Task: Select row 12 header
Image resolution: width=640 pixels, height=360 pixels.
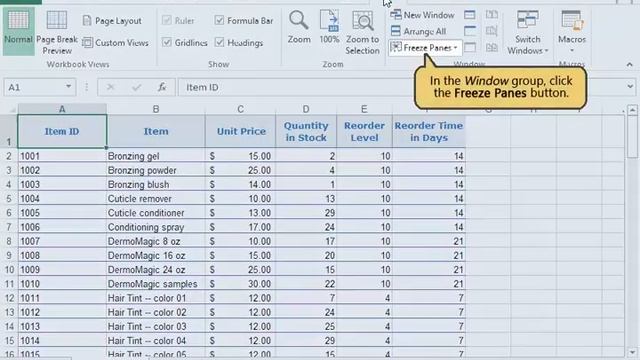Action: click(x=9, y=298)
